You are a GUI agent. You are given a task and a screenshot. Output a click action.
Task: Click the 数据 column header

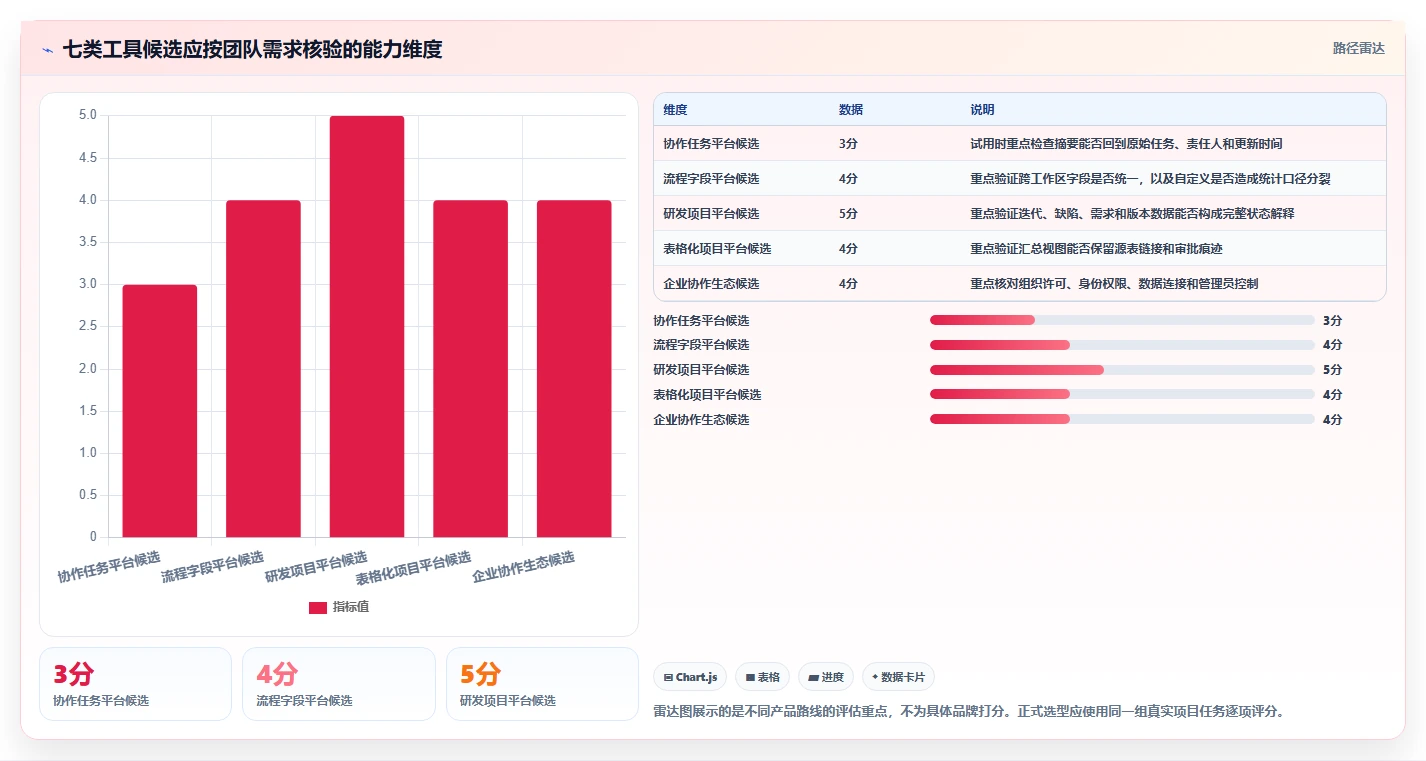tap(851, 110)
